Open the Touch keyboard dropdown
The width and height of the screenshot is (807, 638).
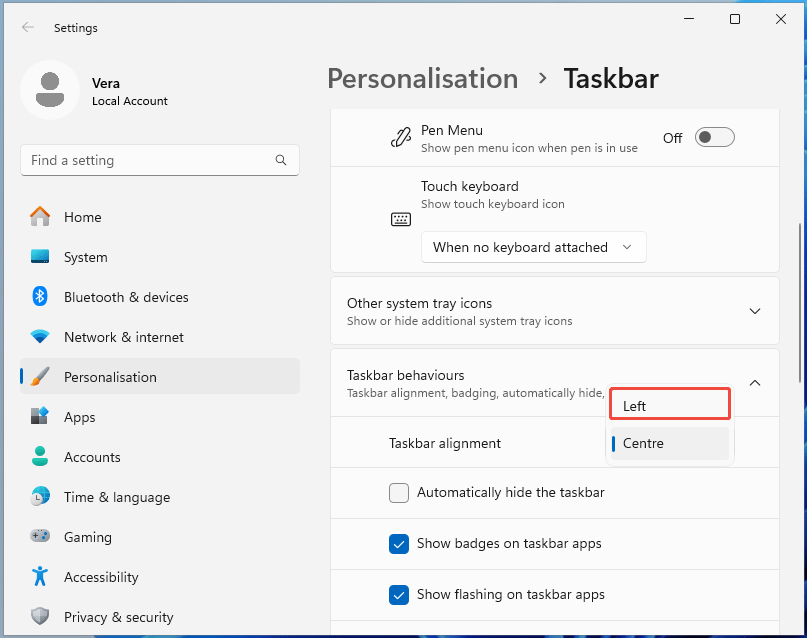(x=533, y=247)
